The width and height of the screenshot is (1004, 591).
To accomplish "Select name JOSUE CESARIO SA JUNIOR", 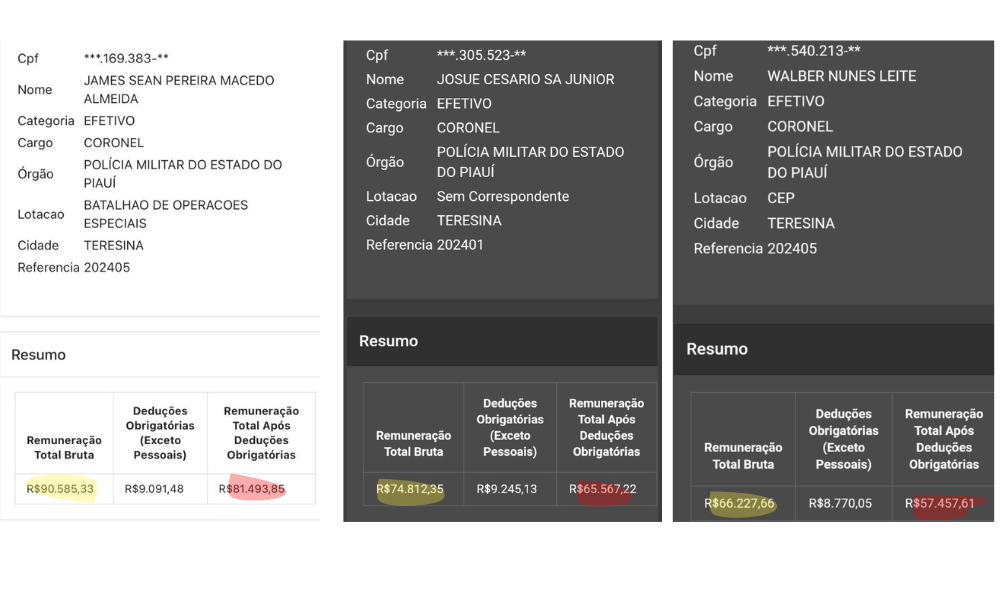I will 525,79.
